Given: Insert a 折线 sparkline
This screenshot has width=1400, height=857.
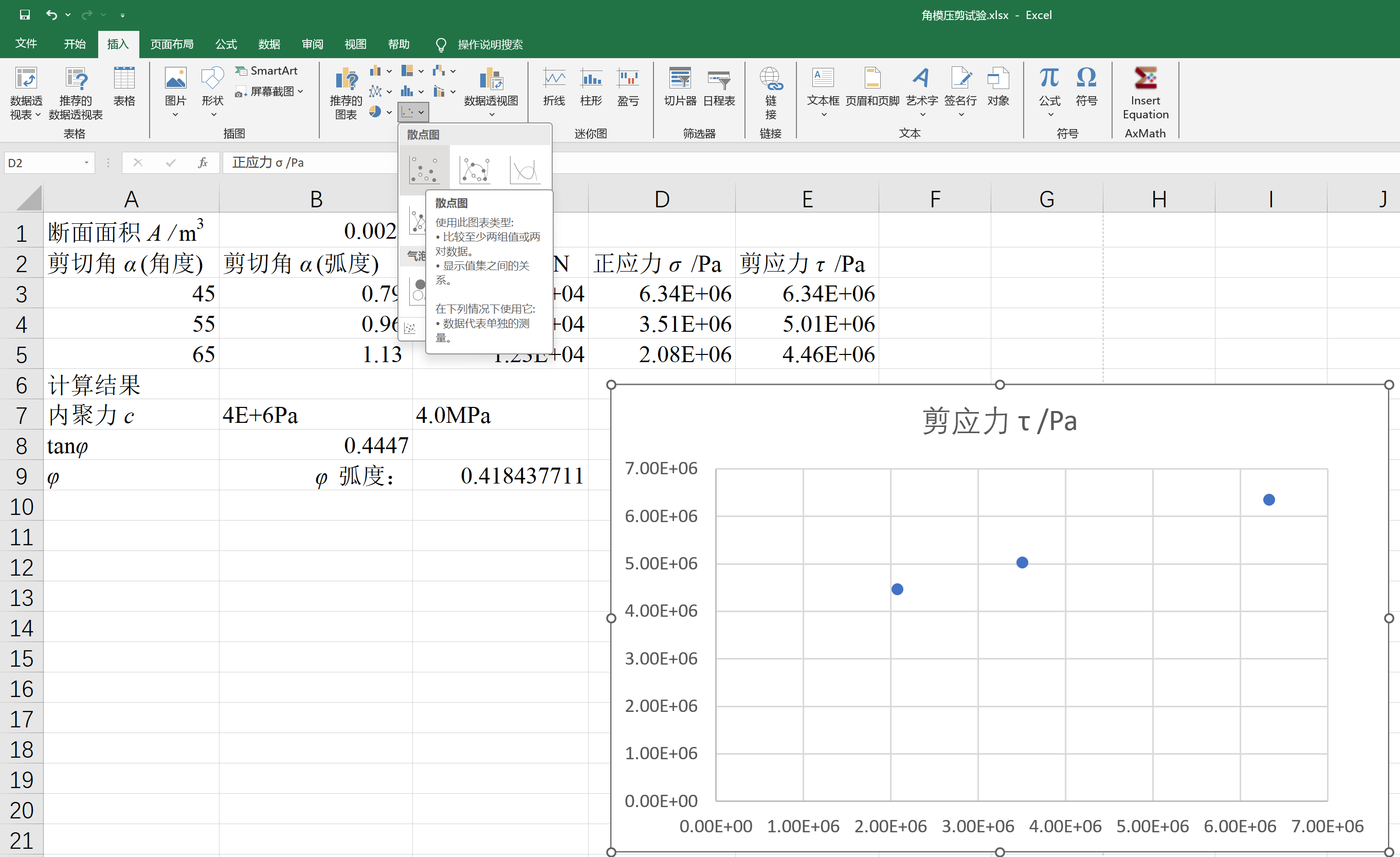Looking at the screenshot, I should pyautogui.click(x=553, y=86).
